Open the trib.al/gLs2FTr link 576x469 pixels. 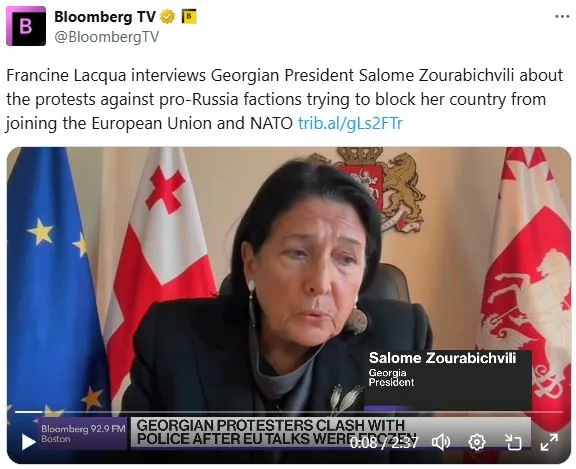[x=350, y=123]
